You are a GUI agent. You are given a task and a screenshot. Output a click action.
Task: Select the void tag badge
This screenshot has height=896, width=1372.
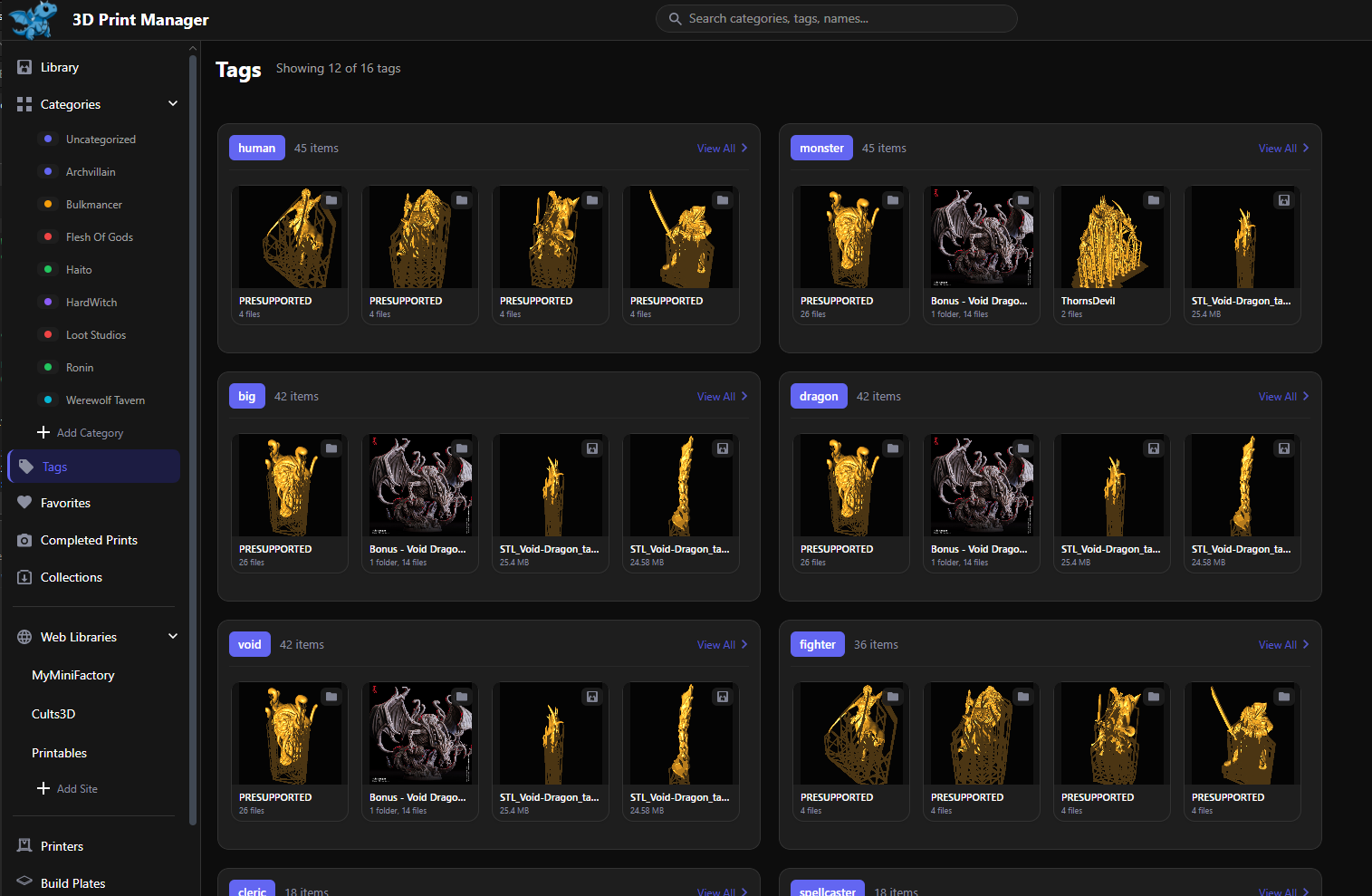(250, 644)
